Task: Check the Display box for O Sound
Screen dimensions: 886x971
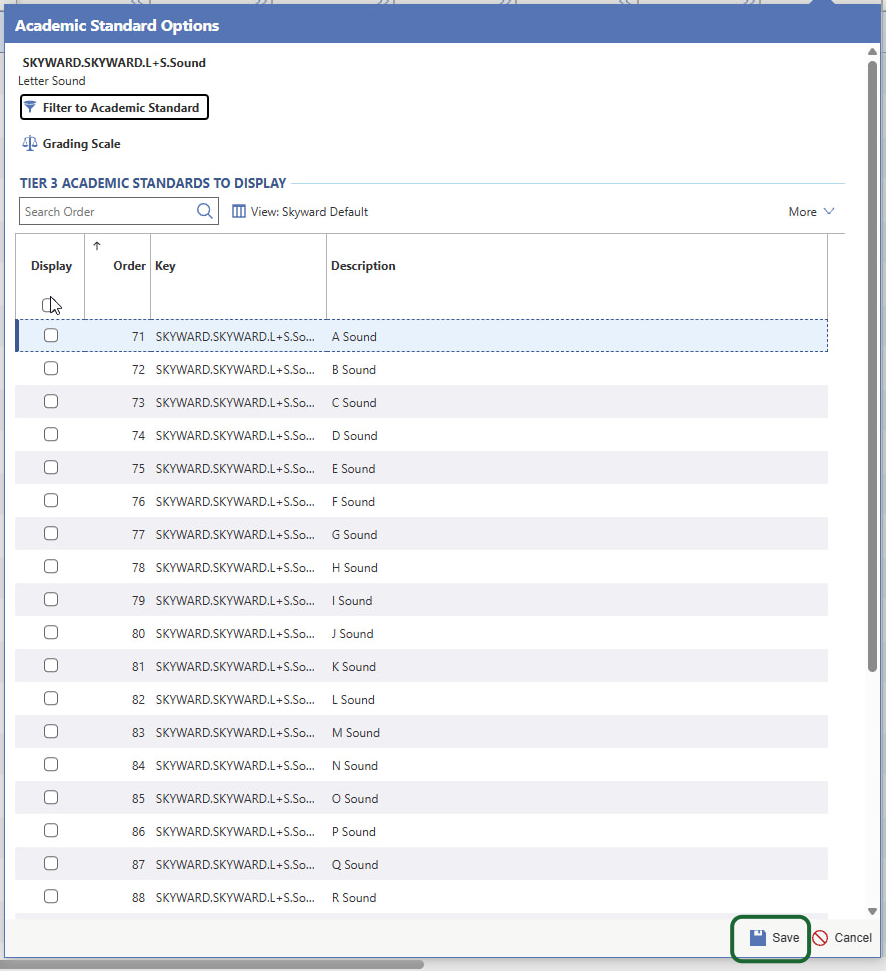Action: point(51,797)
